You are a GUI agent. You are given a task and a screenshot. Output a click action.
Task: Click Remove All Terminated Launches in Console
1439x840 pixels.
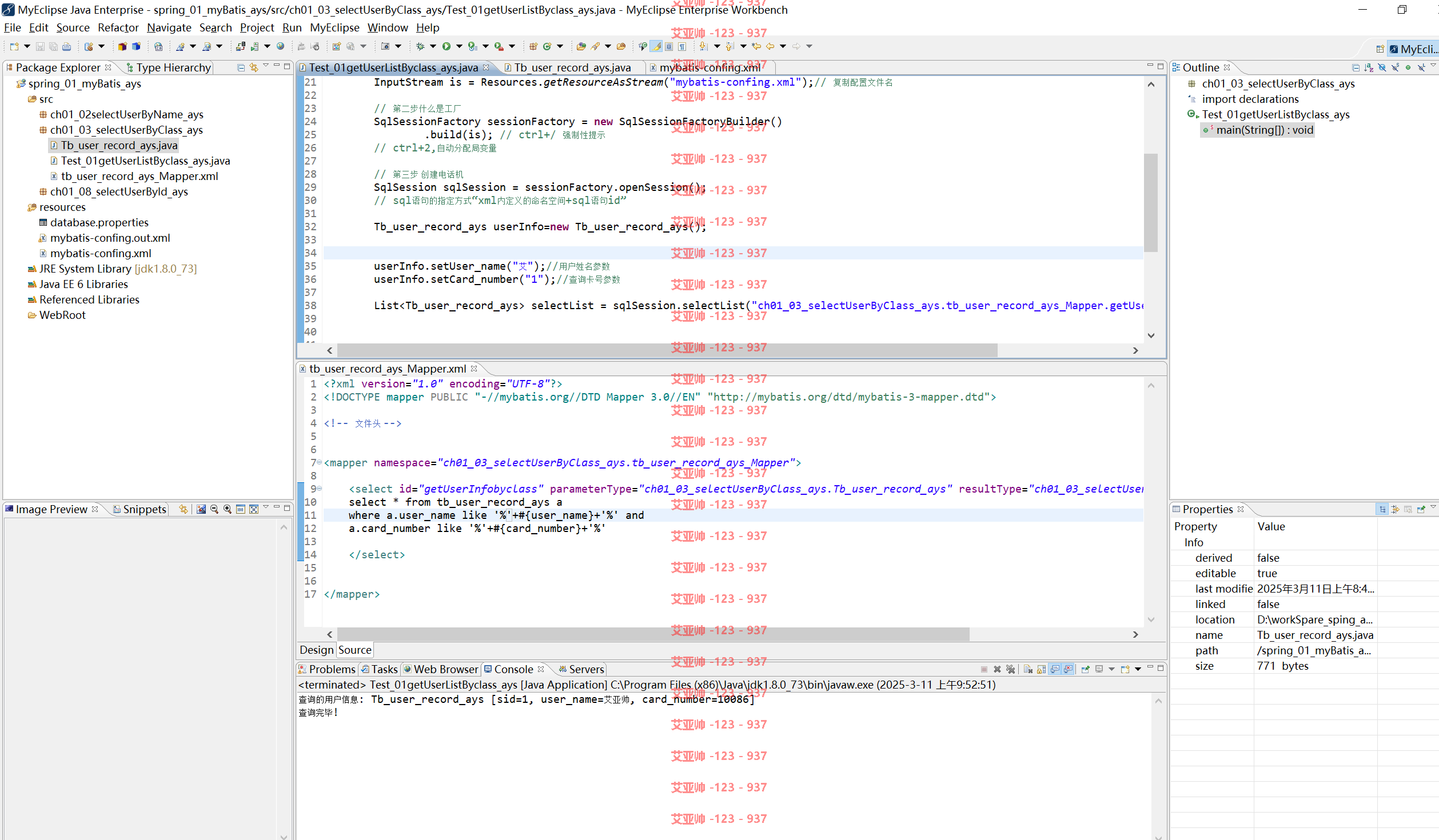point(1010,669)
